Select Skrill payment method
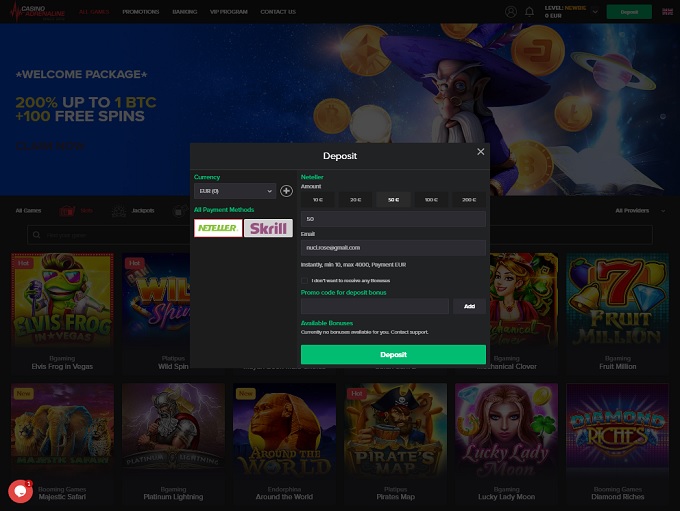680x511 pixels. [x=268, y=228]
